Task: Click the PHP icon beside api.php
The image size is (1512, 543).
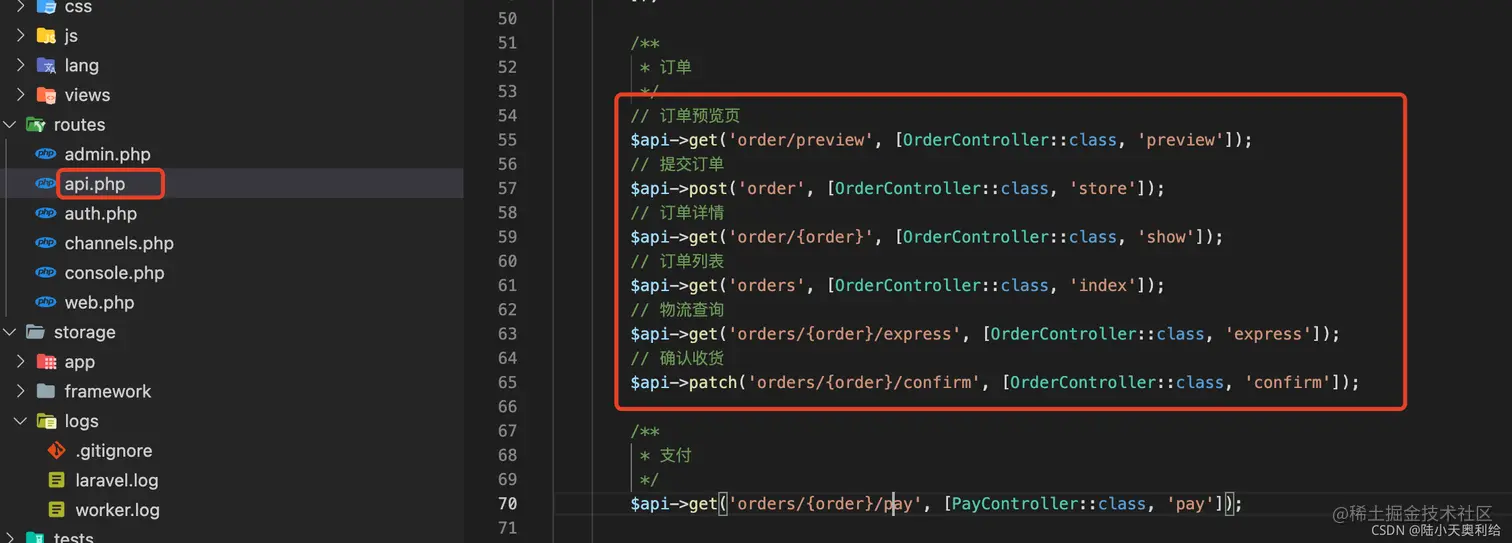Action: [x=46, y=184]
